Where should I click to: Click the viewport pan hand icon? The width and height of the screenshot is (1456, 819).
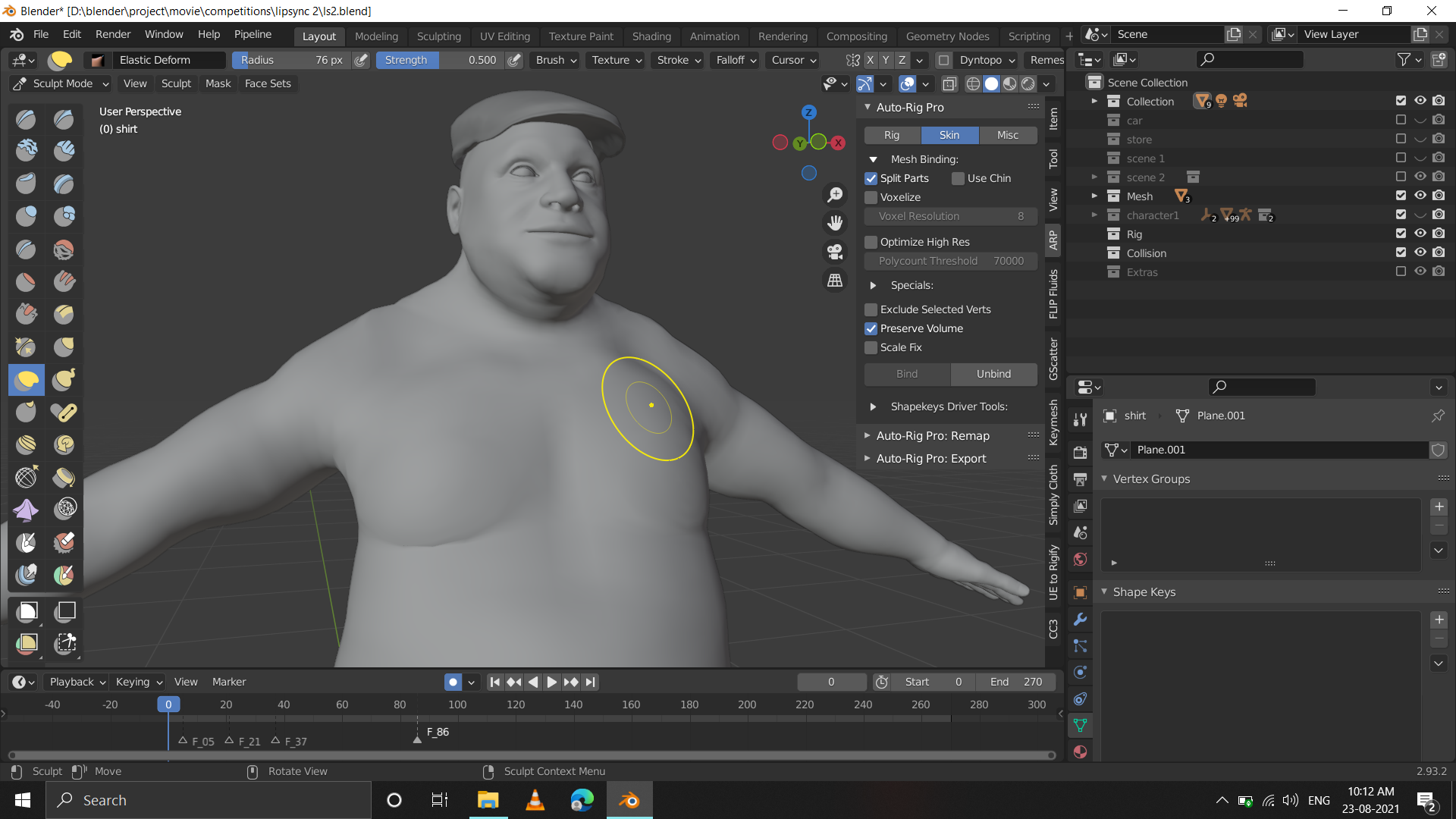click(835, 223)
